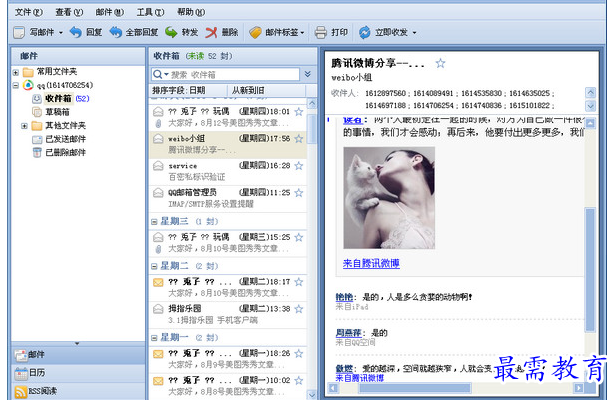This screenshot has height=400, width=615.
Task: Click the 排序字段: 日期 sort header
Action: coord(179,91)
